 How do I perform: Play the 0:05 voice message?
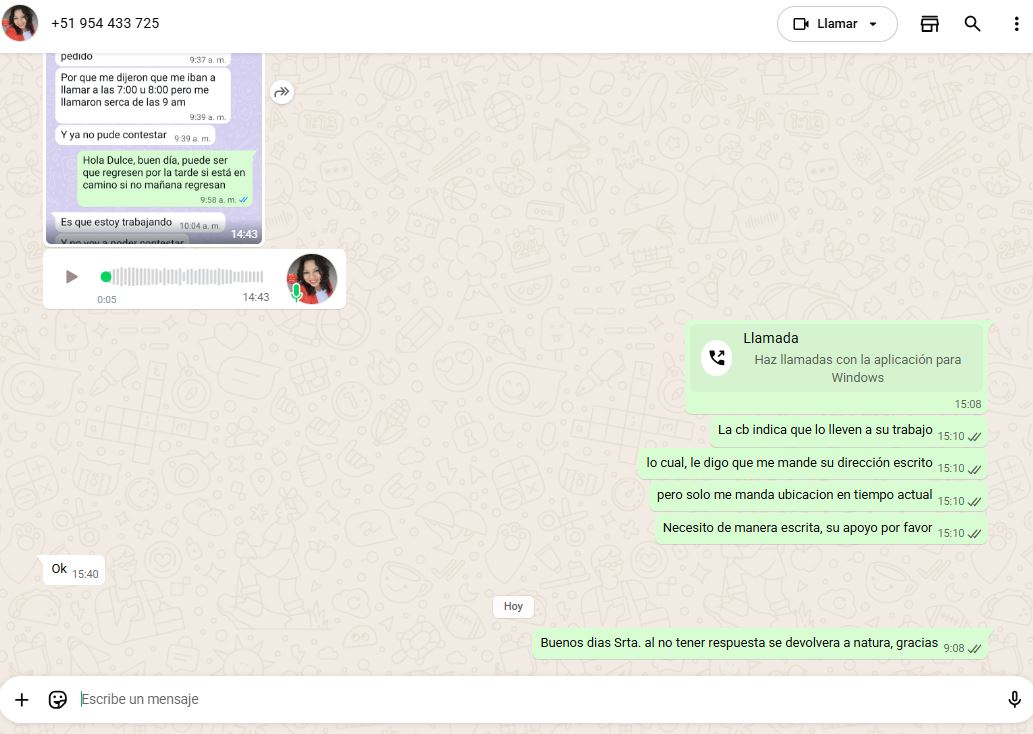71,277
